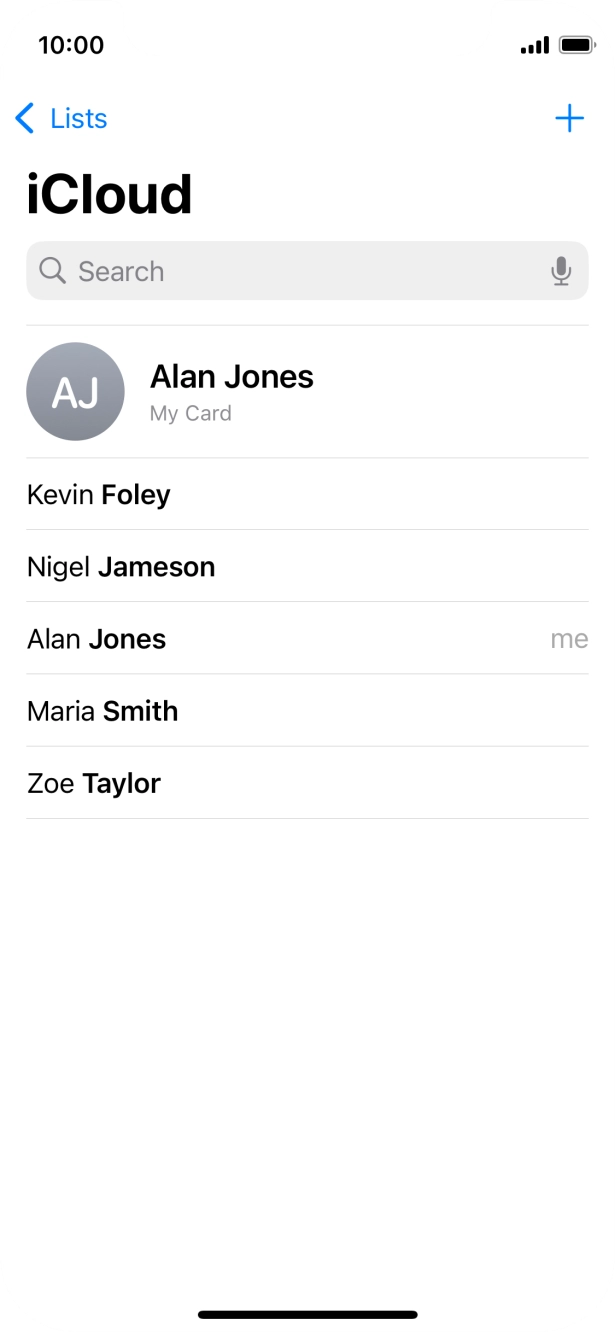Focus the Search text field
Viewport: 615px width, 1332px height.
coord(300,271)
